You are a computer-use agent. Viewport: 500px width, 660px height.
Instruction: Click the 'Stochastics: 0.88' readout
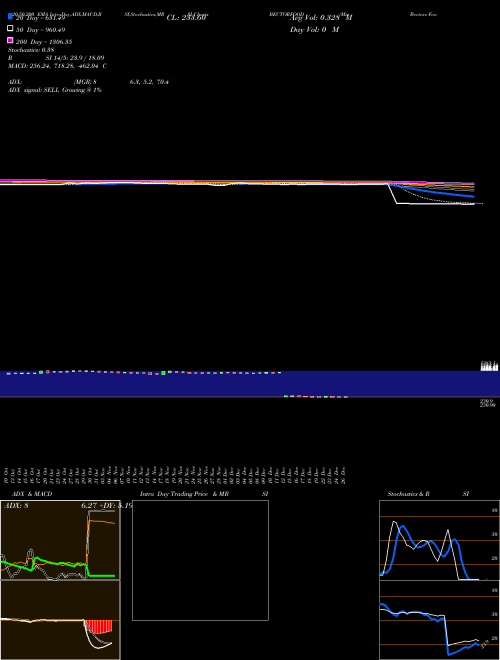(31, 50)
